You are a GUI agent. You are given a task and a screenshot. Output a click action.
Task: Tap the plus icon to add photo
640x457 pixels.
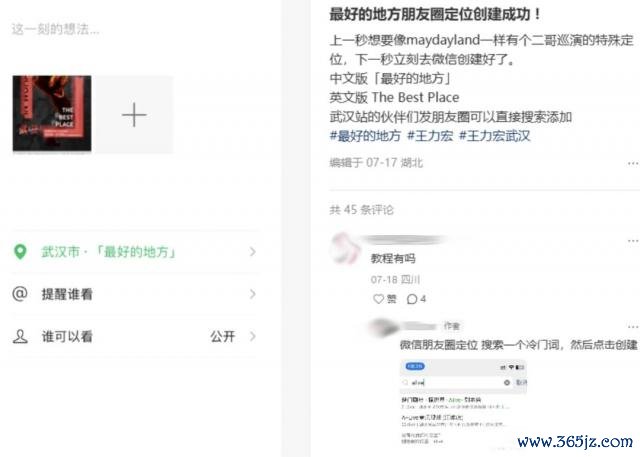pos(134,115)
